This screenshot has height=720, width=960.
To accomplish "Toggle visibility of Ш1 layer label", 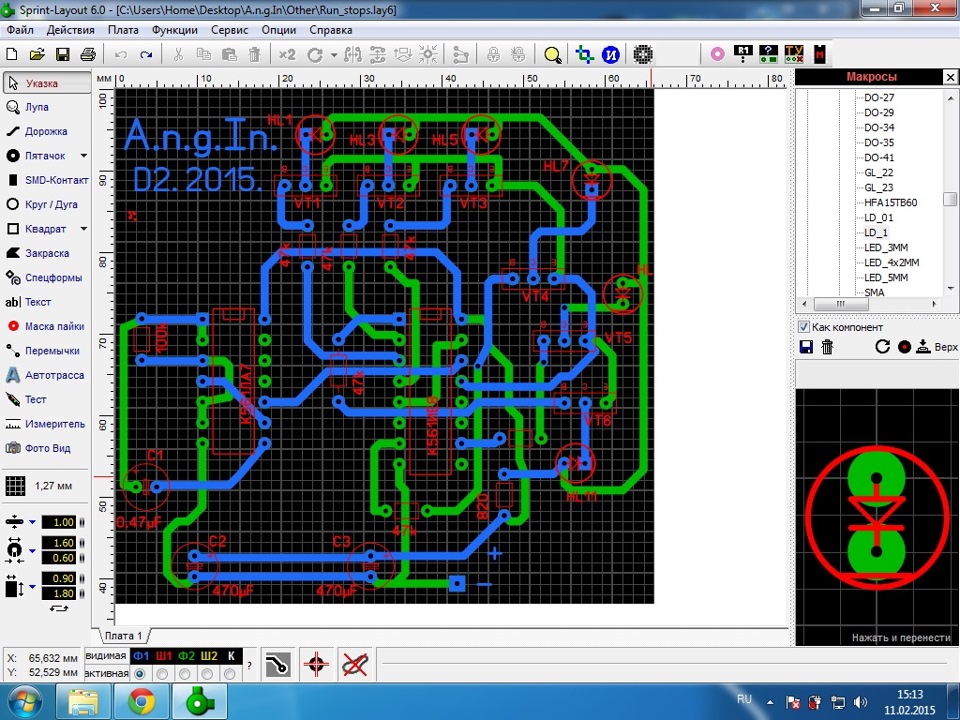I will (163, 656).
